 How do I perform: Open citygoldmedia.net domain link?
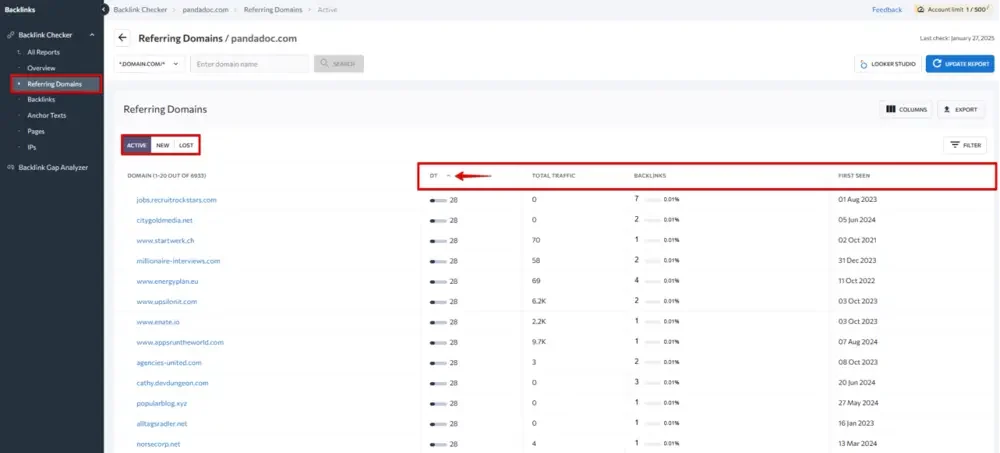(x=165, y=220)
